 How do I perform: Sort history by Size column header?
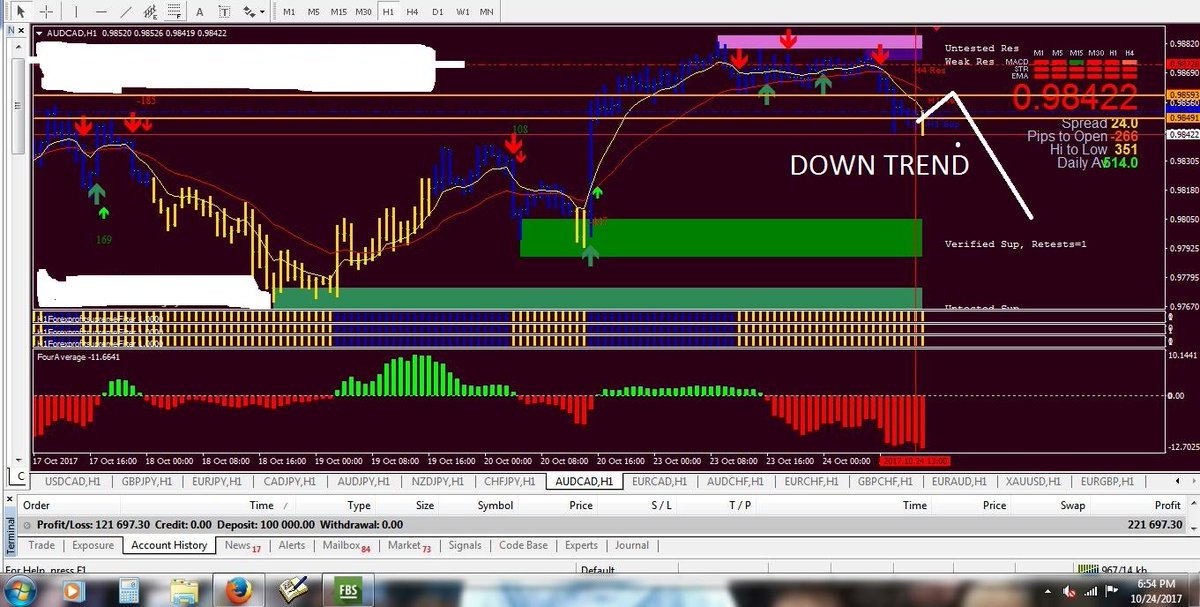[x=425, y=506]
